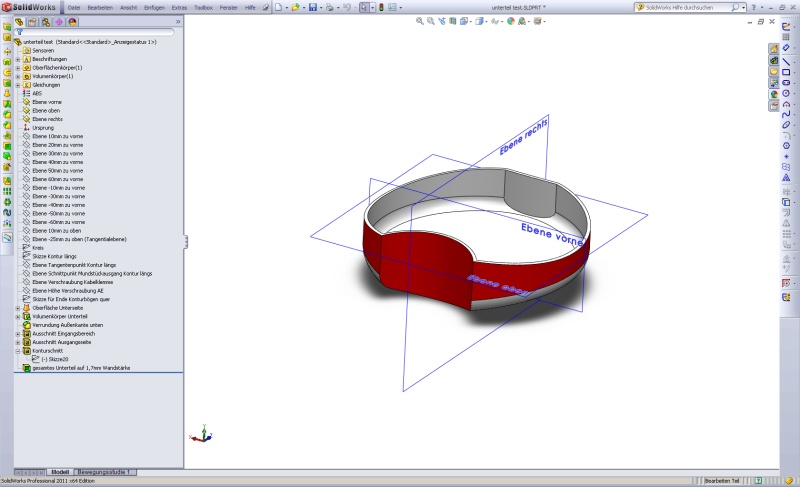The height and width of the screenshot is (487, 800).
Task: Select Skizze Kontur längs in feature tree
Action: (x=54, y=256)
